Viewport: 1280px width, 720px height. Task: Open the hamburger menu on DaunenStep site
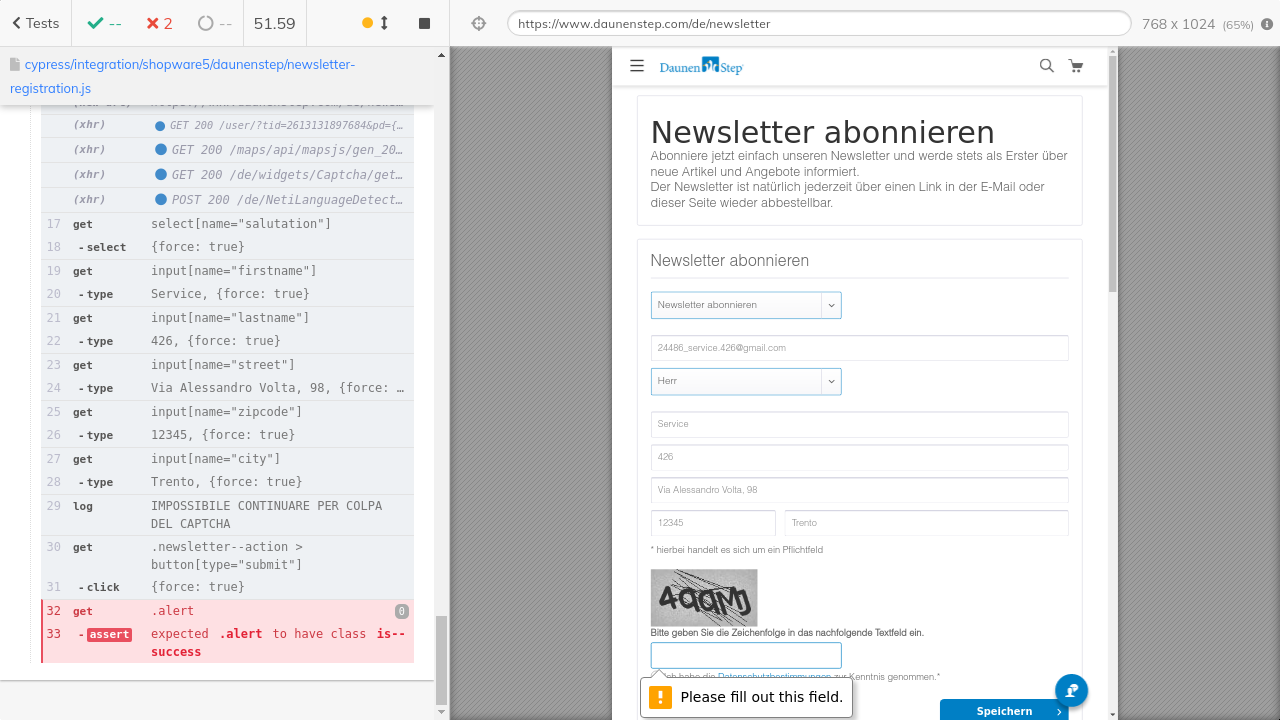637,66
